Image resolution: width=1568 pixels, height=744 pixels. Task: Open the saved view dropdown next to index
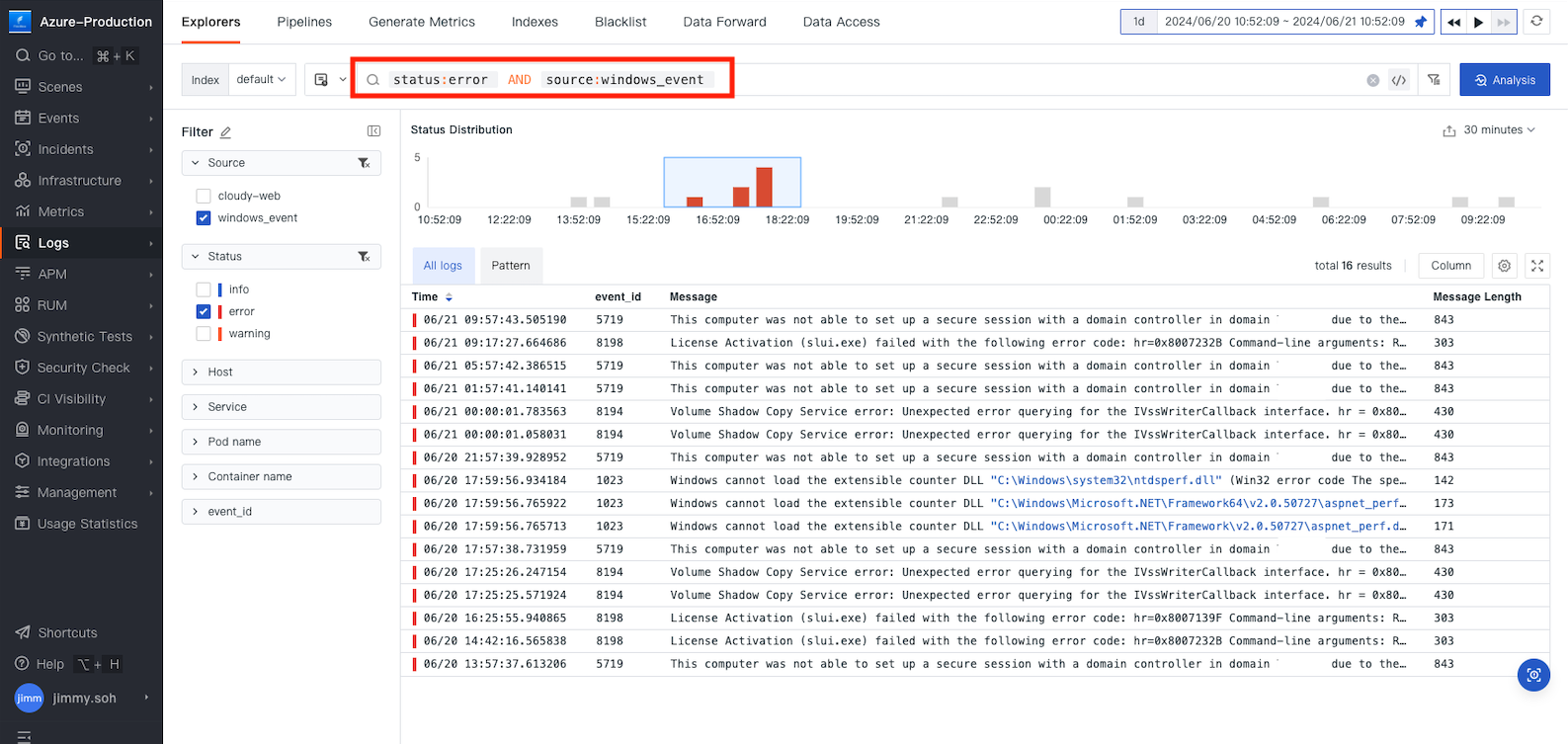tap(330, 80)
